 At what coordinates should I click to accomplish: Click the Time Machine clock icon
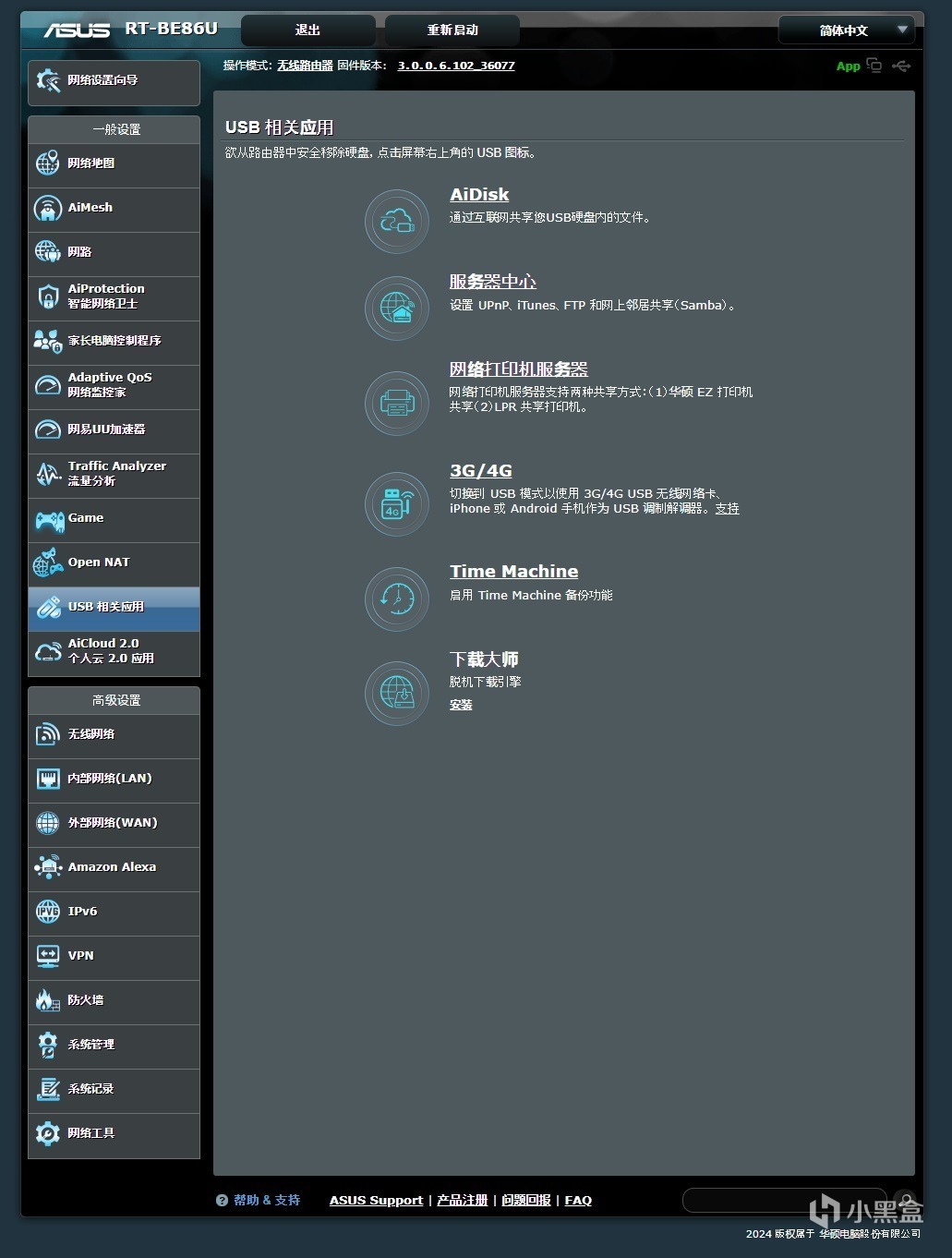pos(397,599)
